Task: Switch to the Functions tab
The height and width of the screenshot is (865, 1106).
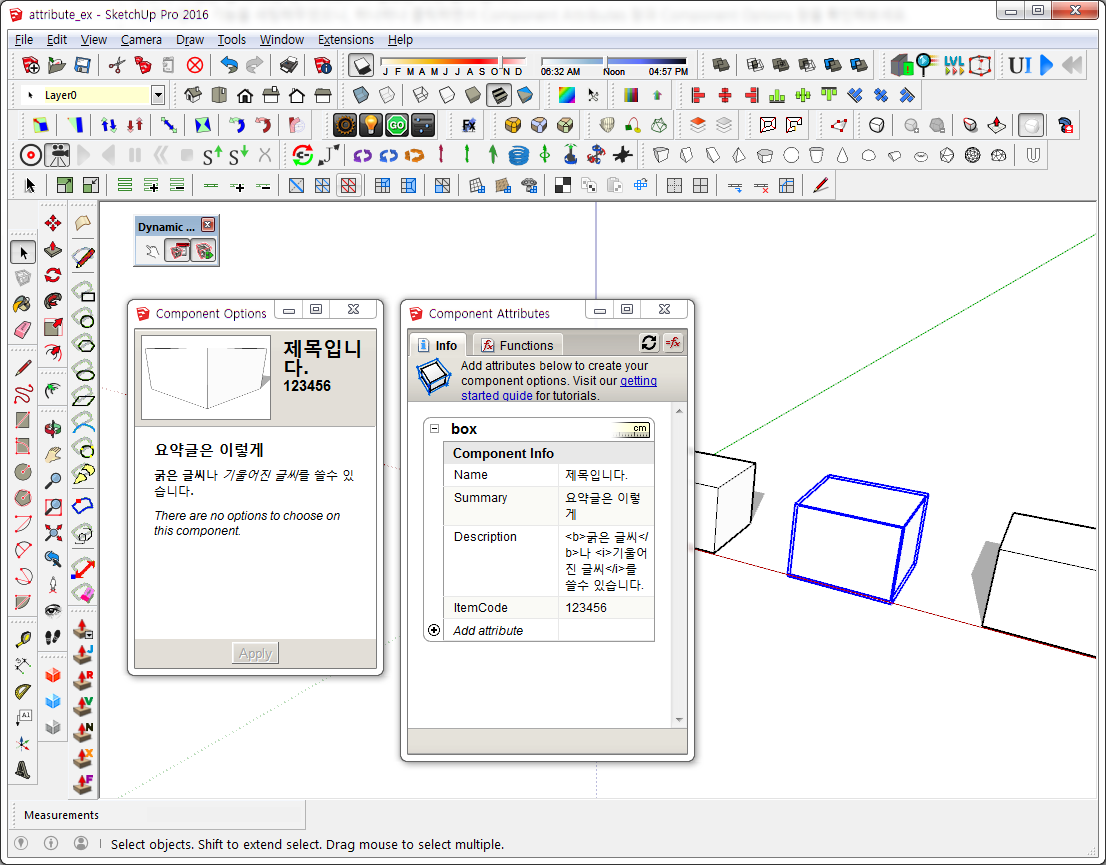Action: 518,345
